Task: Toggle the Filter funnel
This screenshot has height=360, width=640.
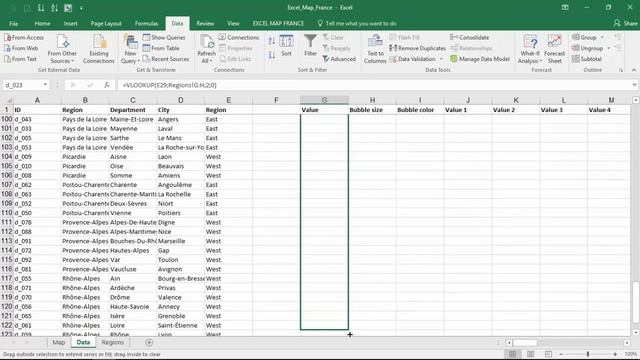Action: (x=310, y=46)
